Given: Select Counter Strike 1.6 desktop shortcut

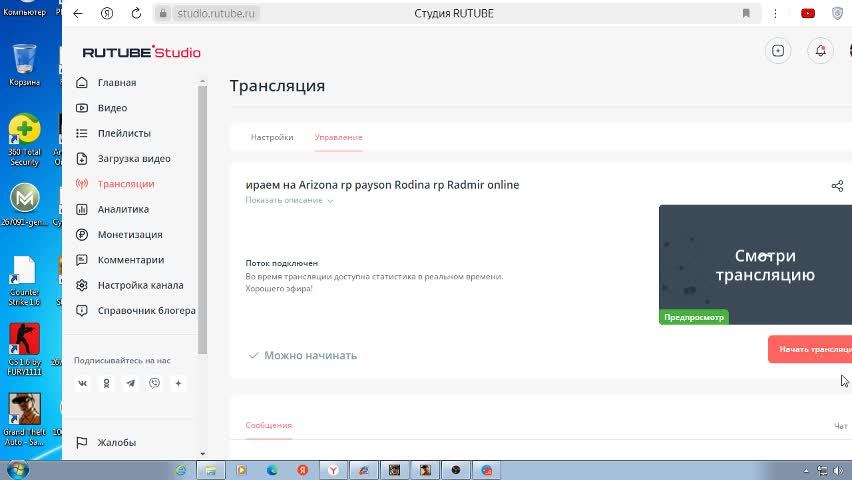Looking at the screenshot, I should tap(24, 281).
